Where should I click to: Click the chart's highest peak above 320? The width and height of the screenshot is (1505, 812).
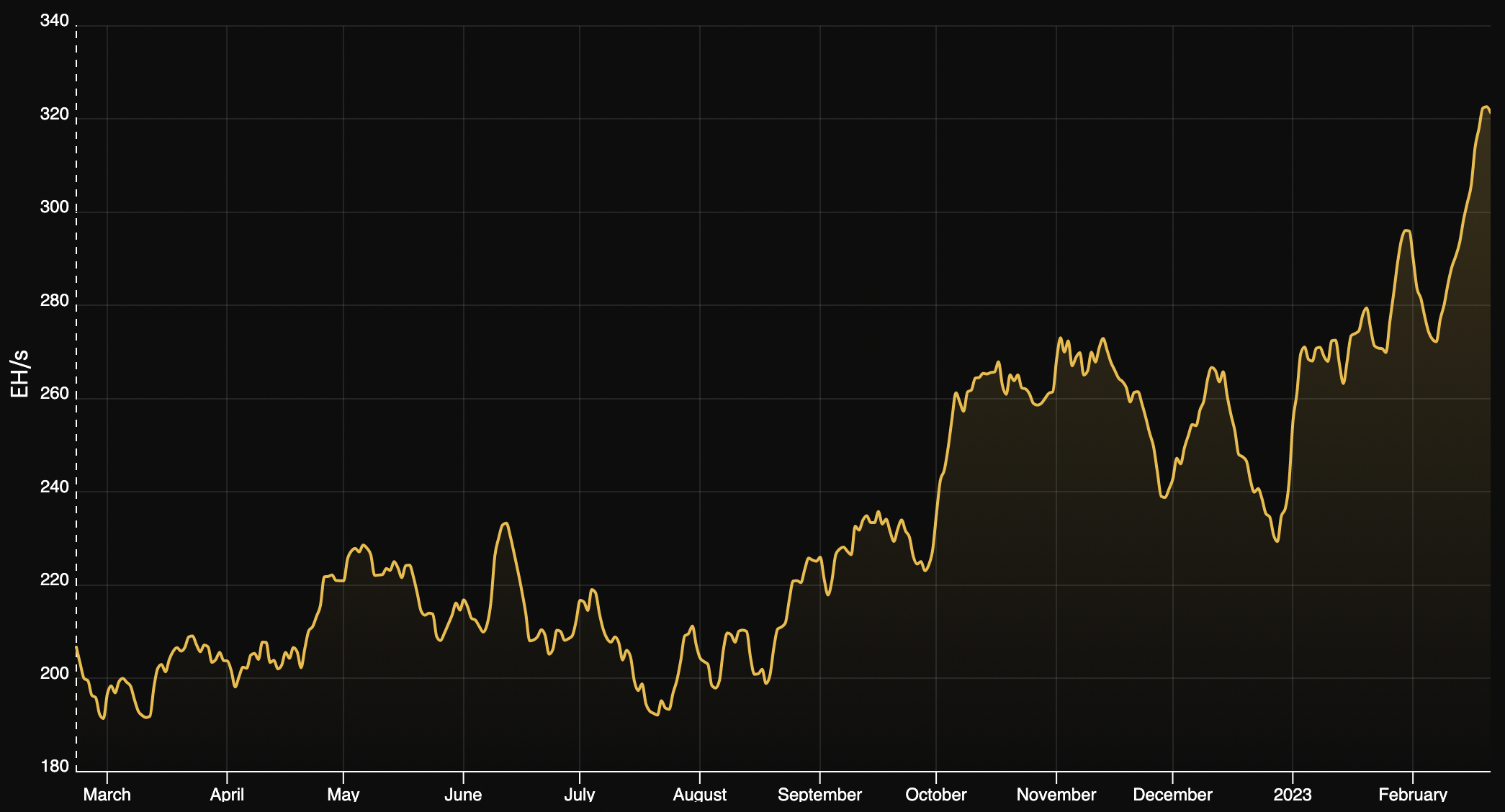point(1486,107)
